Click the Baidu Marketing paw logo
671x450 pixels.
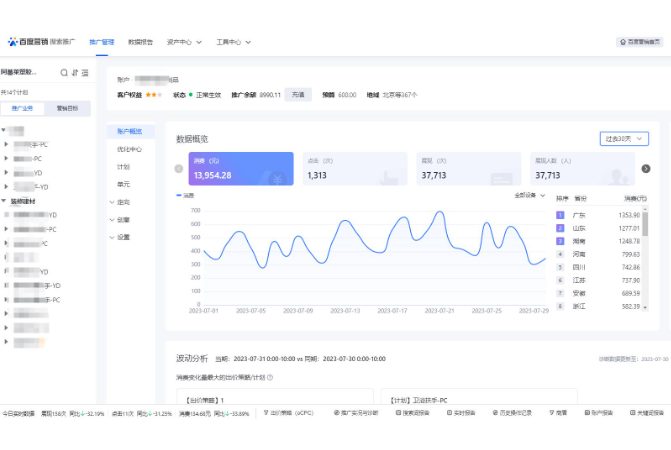[12, 42]
